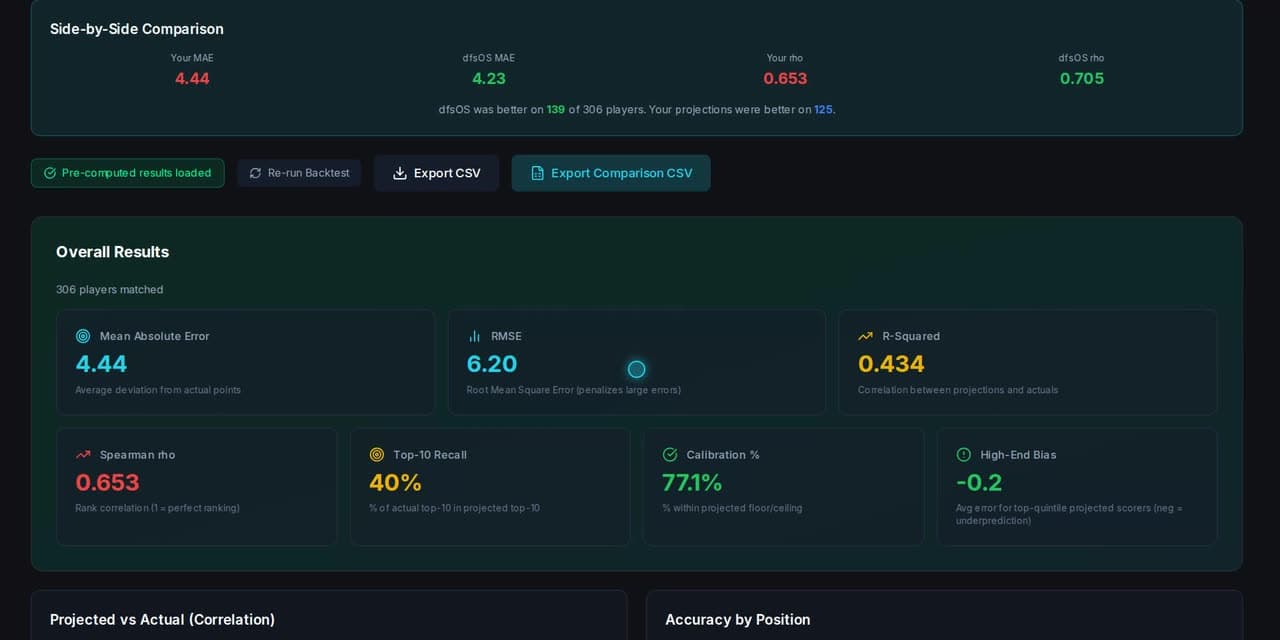
Task: Select the RMSE value 6.20
Action: coord(492,364)
